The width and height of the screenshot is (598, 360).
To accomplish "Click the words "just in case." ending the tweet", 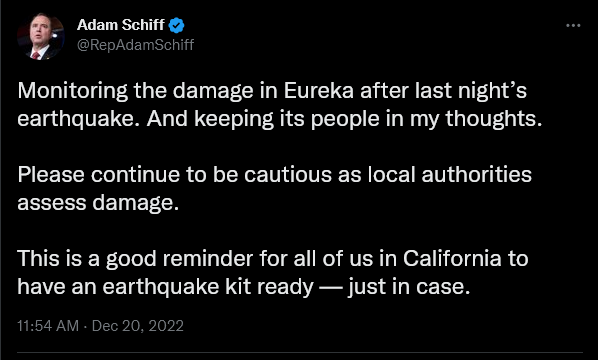I will tap(409, 288).
